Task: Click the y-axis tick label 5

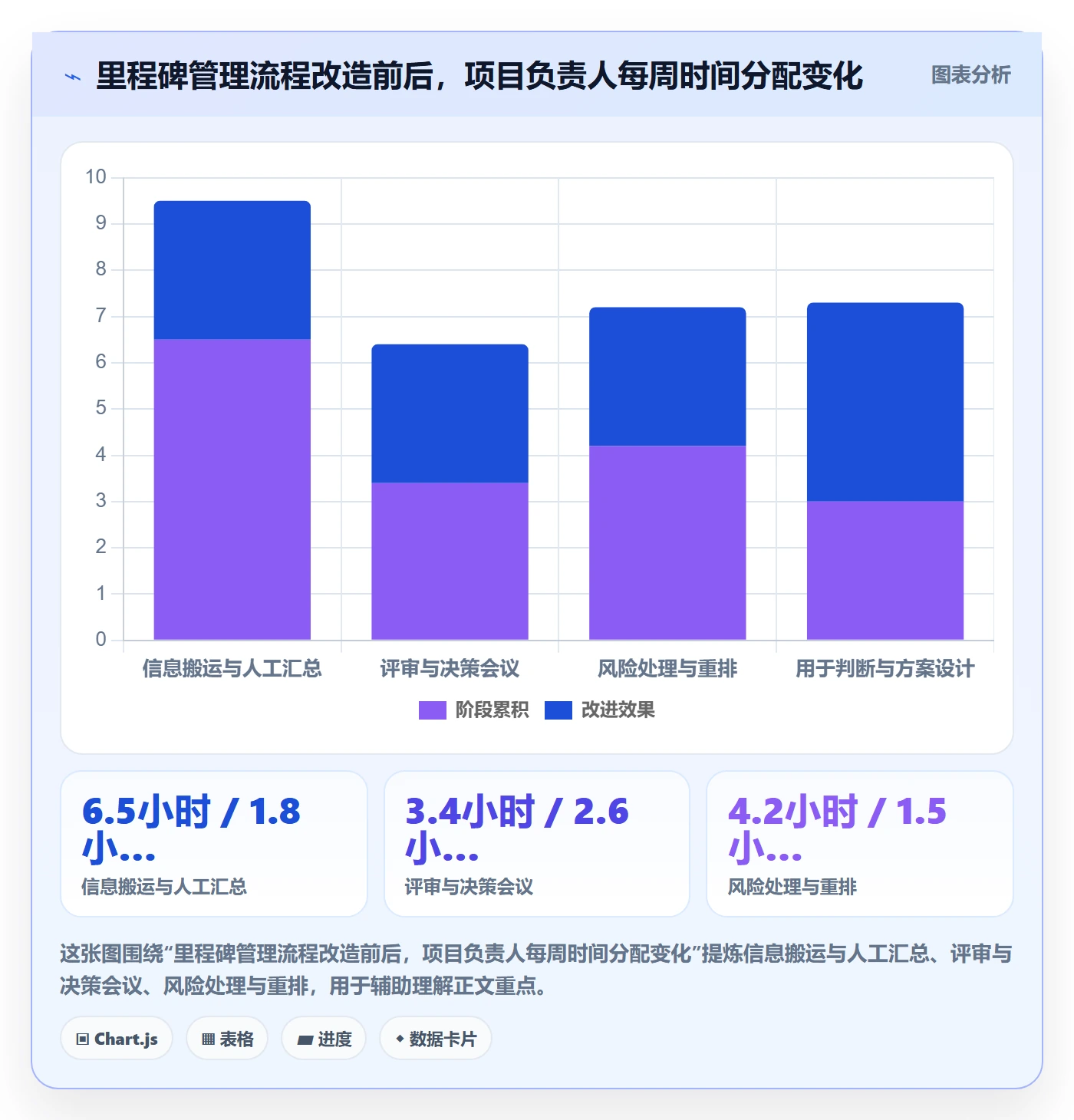Action: click(101, 408)
